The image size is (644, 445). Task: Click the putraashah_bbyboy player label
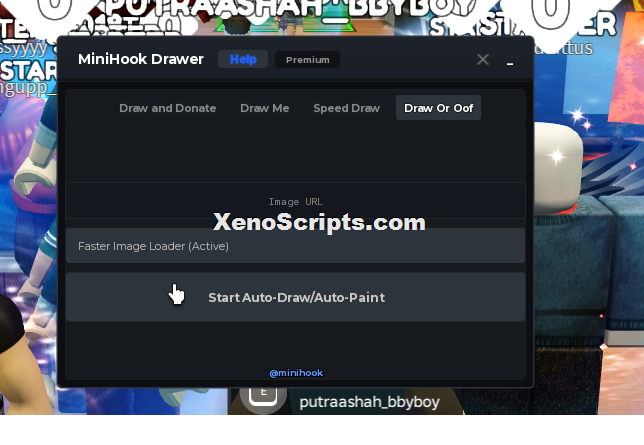point(370,402)
